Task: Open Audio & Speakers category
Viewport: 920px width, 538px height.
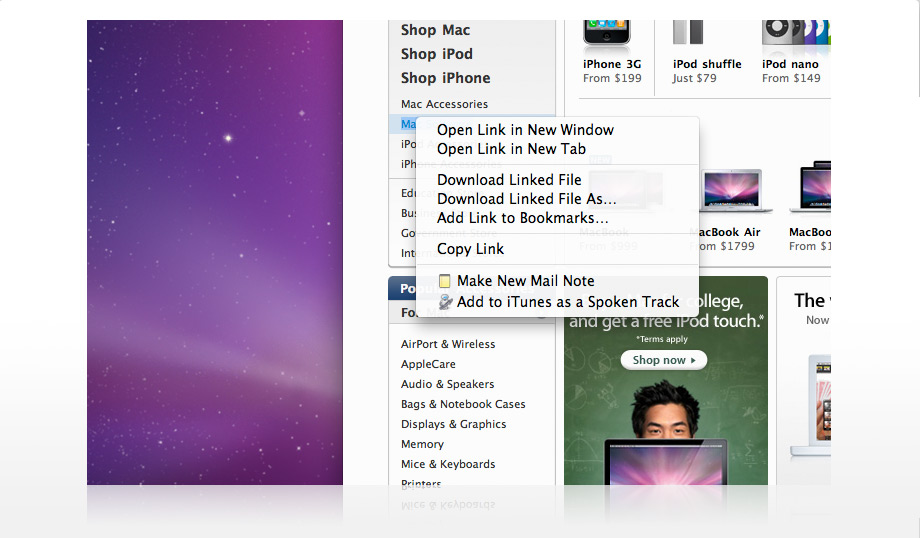Action: click(x=447, y=384)
